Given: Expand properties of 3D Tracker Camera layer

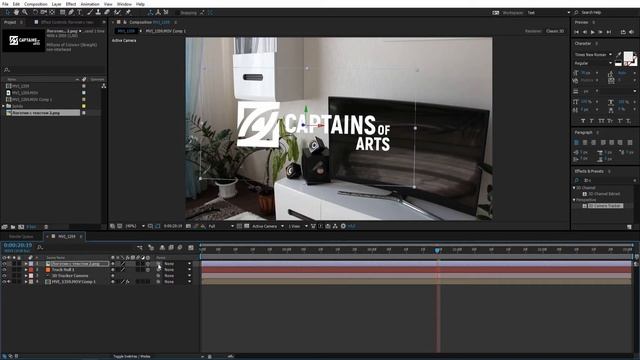Looking at the screenshot, I should [26, 276].
